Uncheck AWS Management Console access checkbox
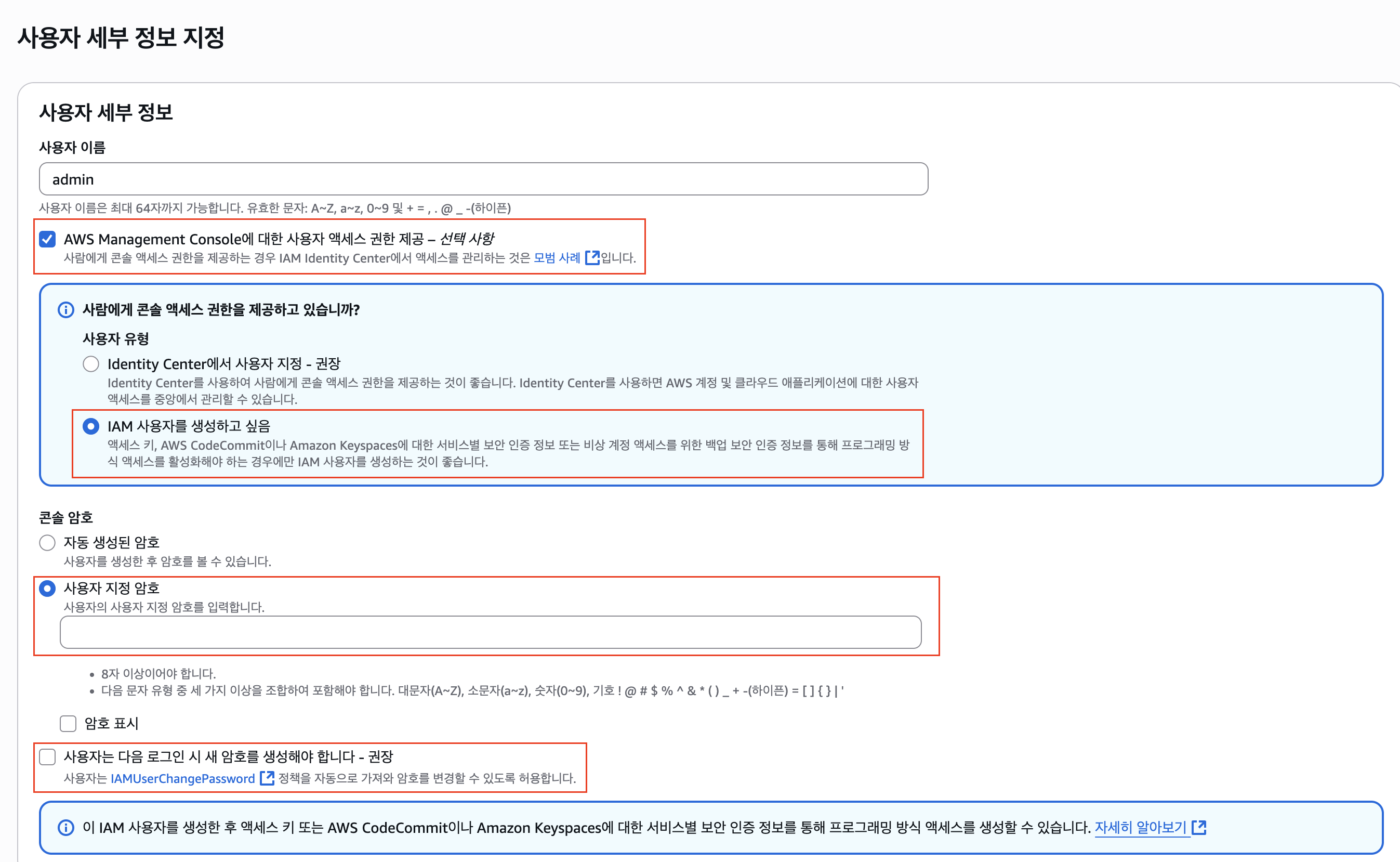 [x=47, y=239]
